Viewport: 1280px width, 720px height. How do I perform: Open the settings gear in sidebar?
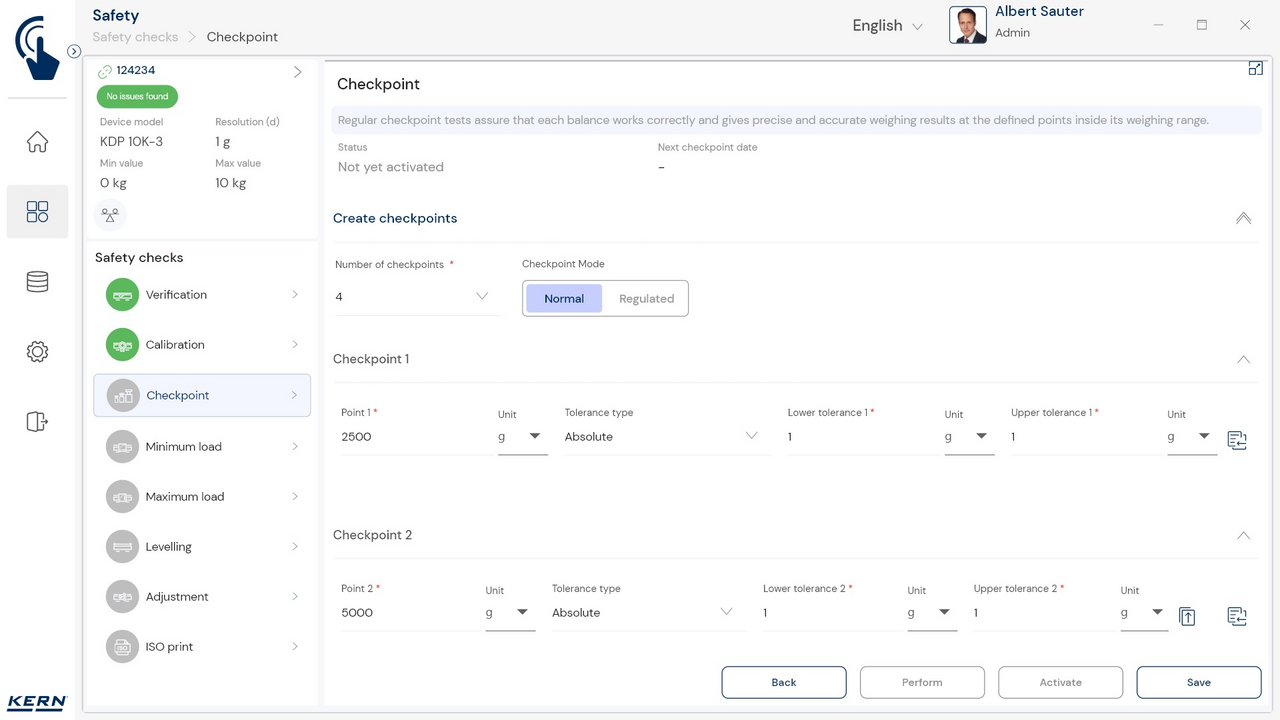pyautogui.click(x=37, y=352)
